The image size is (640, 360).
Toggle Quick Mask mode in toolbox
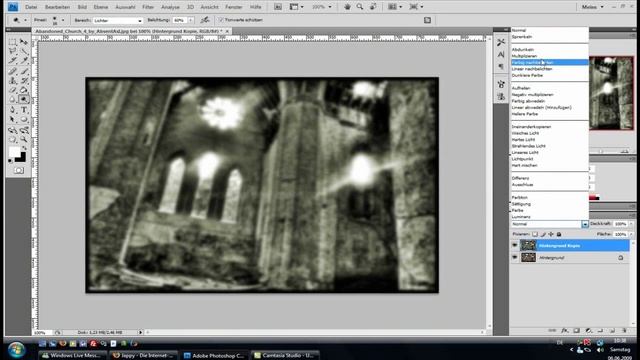click(19, 170)
